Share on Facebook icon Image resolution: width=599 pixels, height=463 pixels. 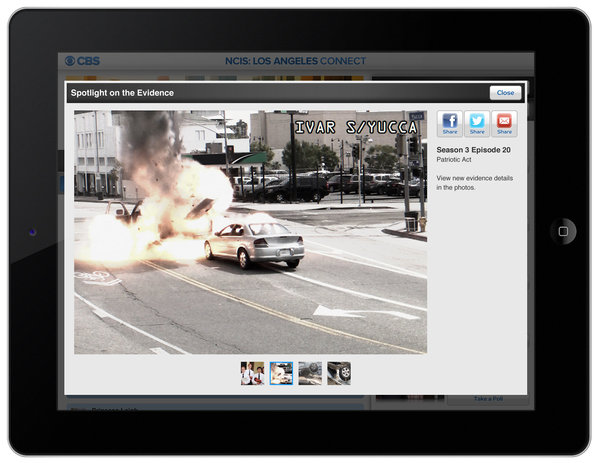pyautogui.click(x=450, y=124)
